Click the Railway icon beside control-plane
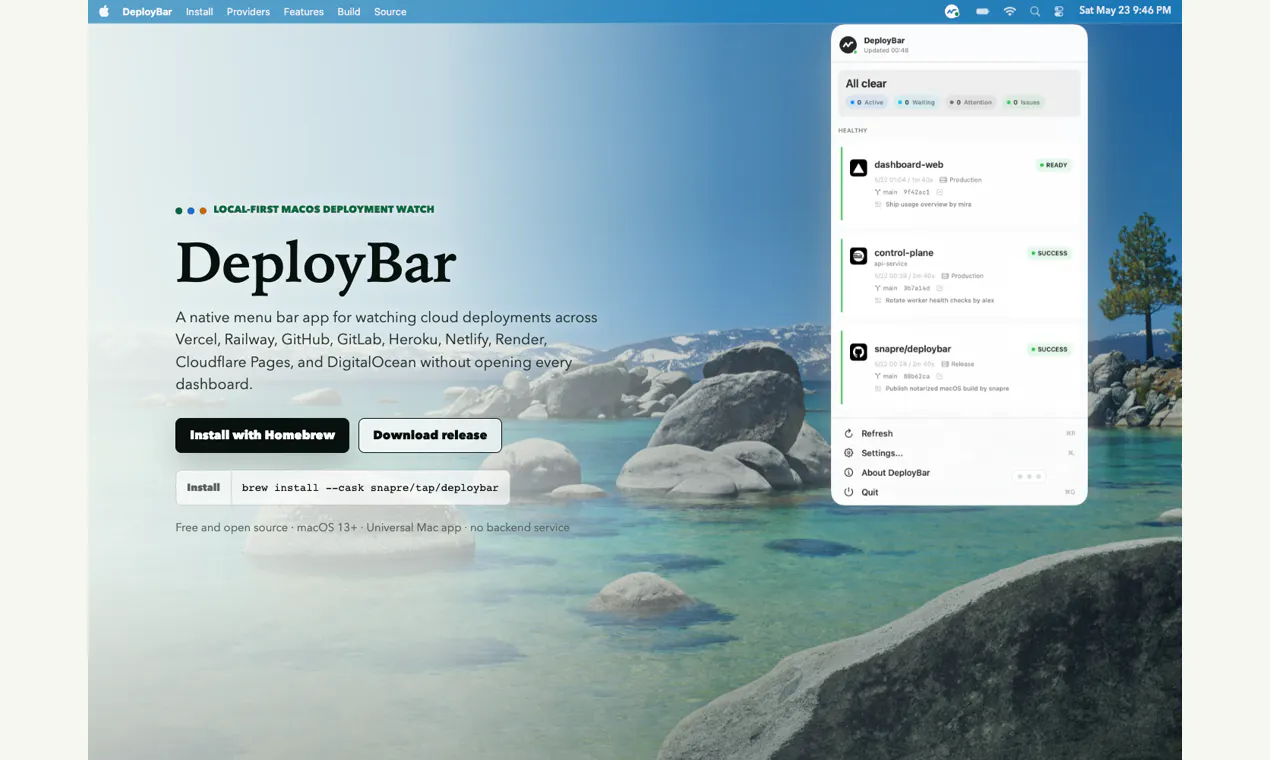This screenshot has width=1270, height=760. tap(858, 256)
